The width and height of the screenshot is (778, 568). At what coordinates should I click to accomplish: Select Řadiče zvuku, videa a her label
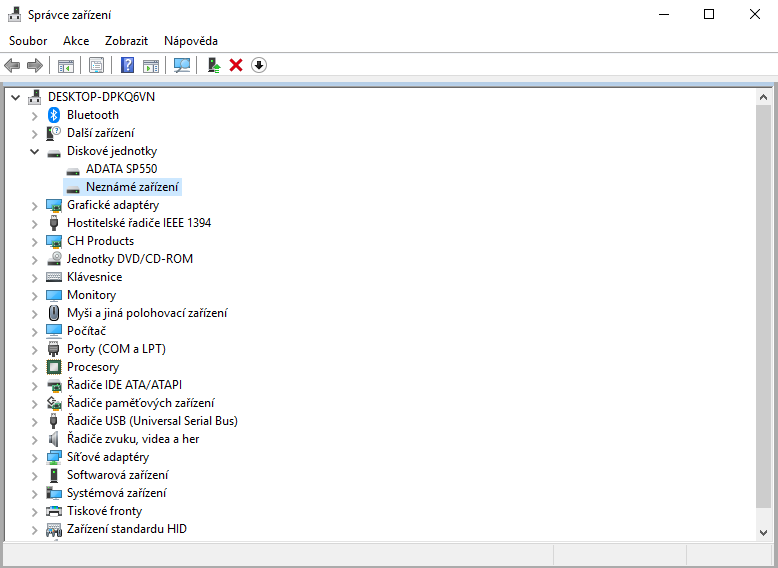[133, 439]
